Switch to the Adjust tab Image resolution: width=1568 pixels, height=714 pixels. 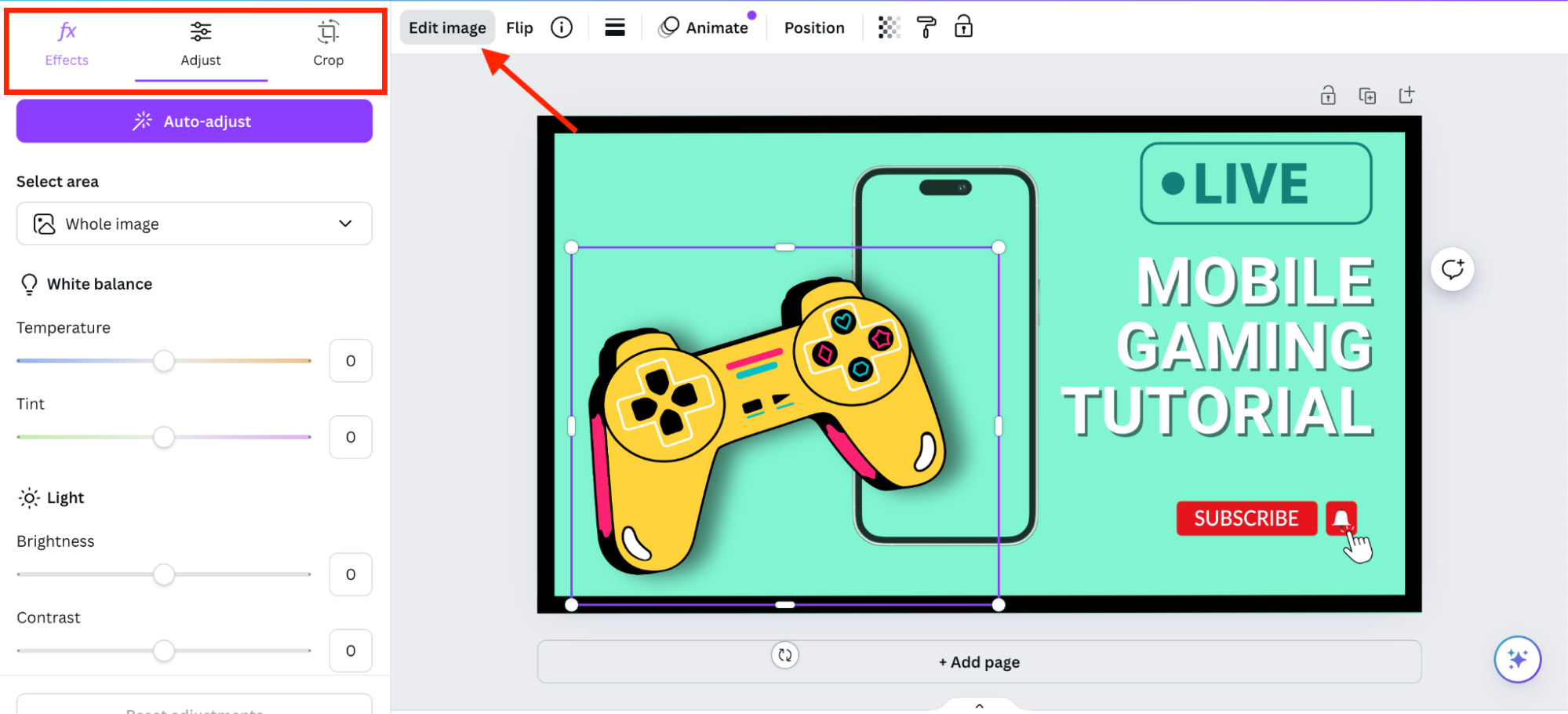[201, 43]
